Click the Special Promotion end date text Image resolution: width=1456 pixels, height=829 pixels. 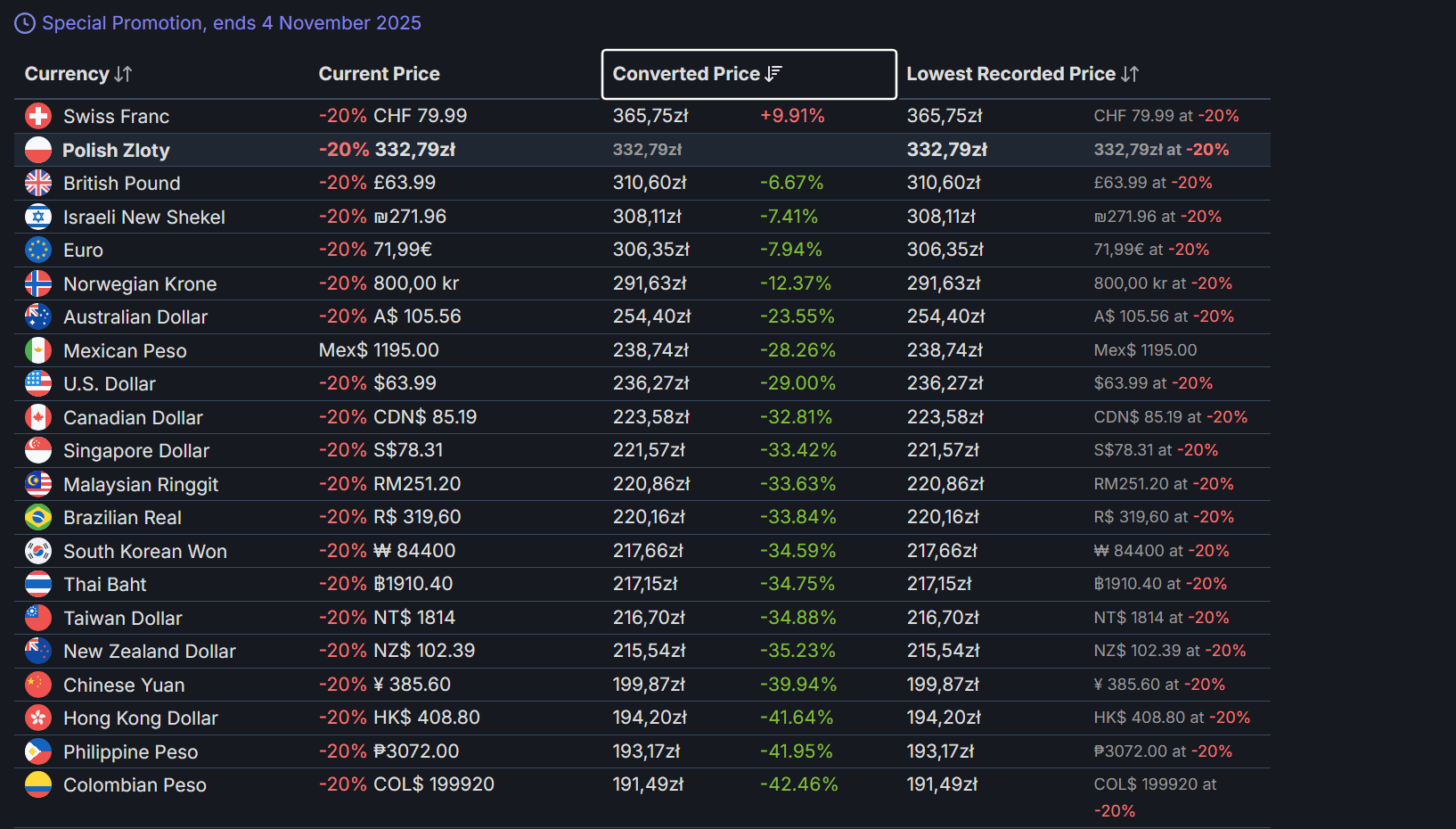click(x=232, y=23)
